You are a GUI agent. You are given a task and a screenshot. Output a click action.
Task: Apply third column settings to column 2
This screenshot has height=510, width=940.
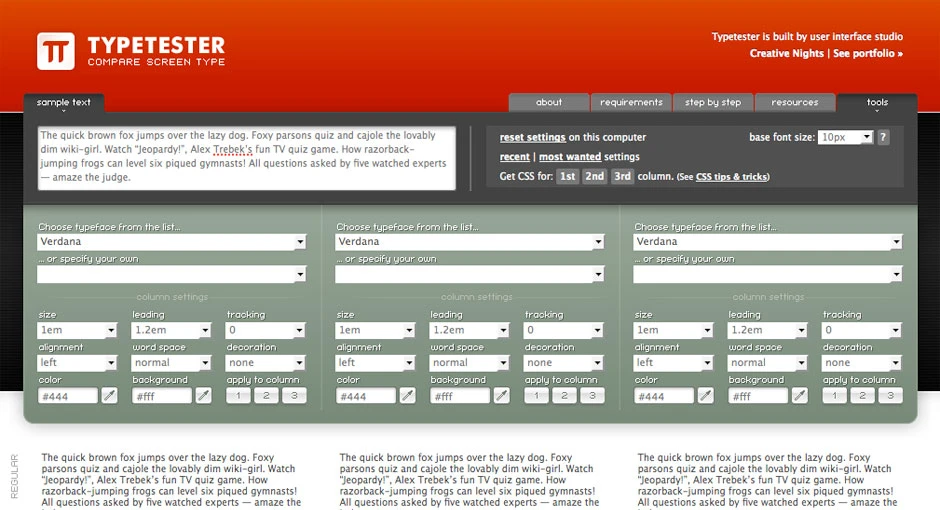click(862, 396)
